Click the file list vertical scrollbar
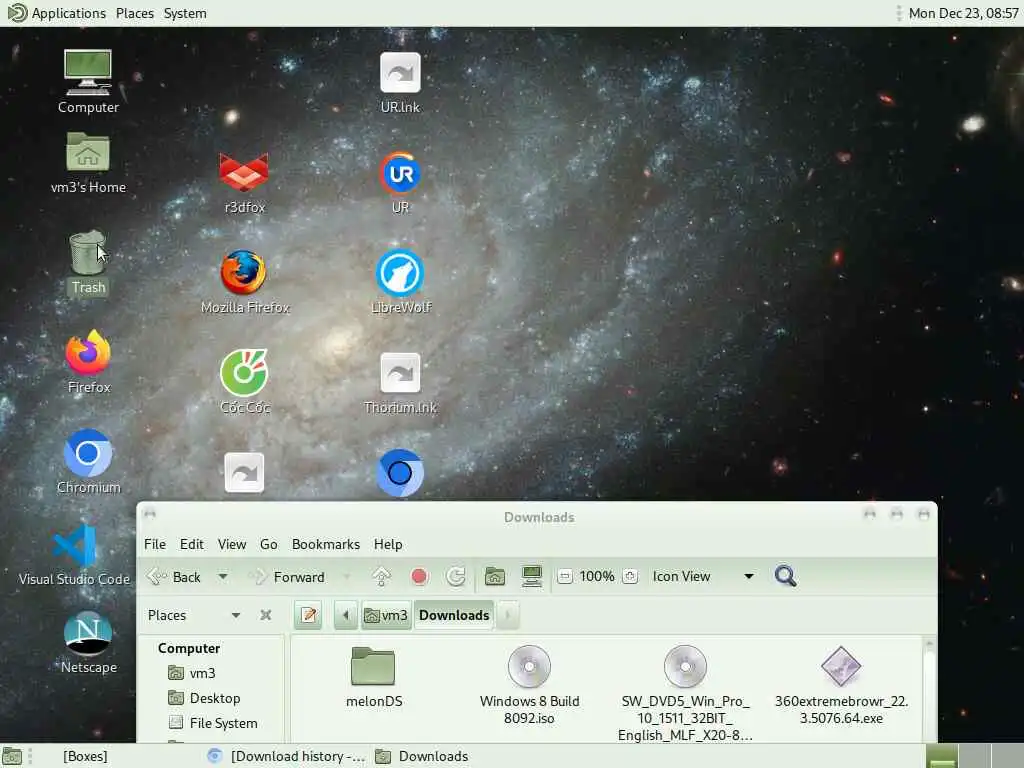This screenshot has height=768, width=1024. click(x=929, y=689)
